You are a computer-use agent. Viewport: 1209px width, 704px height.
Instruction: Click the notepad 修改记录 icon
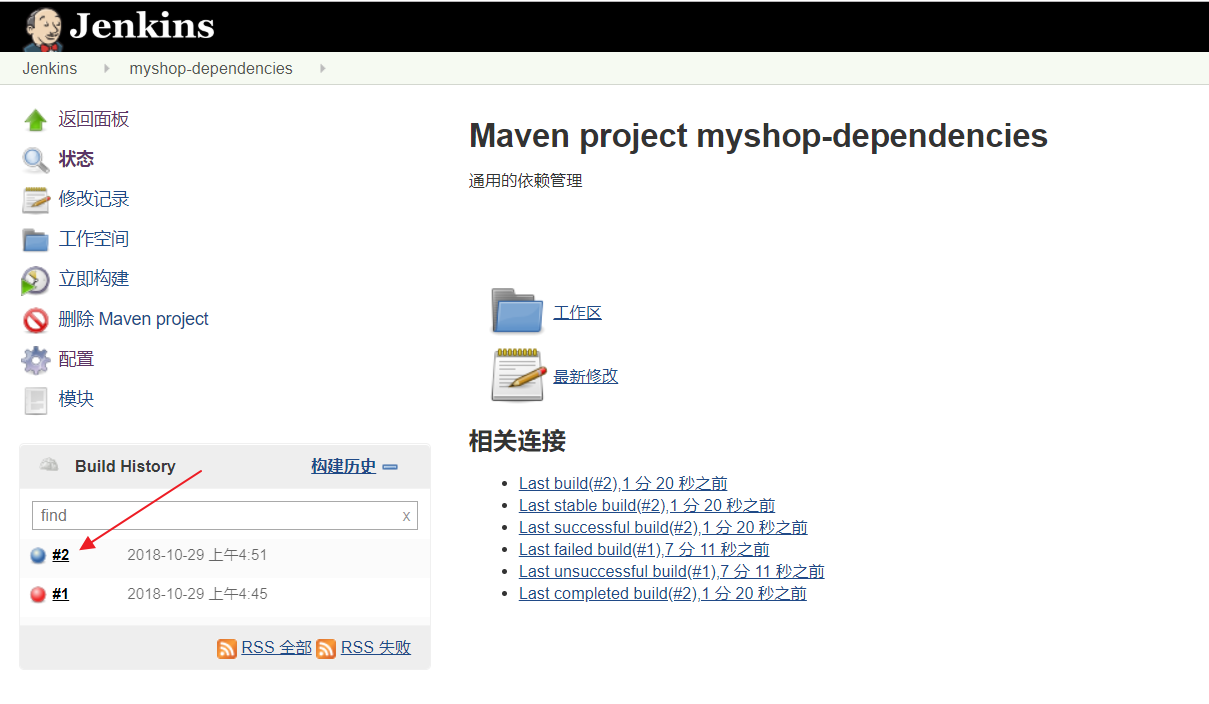pos(35,200)
